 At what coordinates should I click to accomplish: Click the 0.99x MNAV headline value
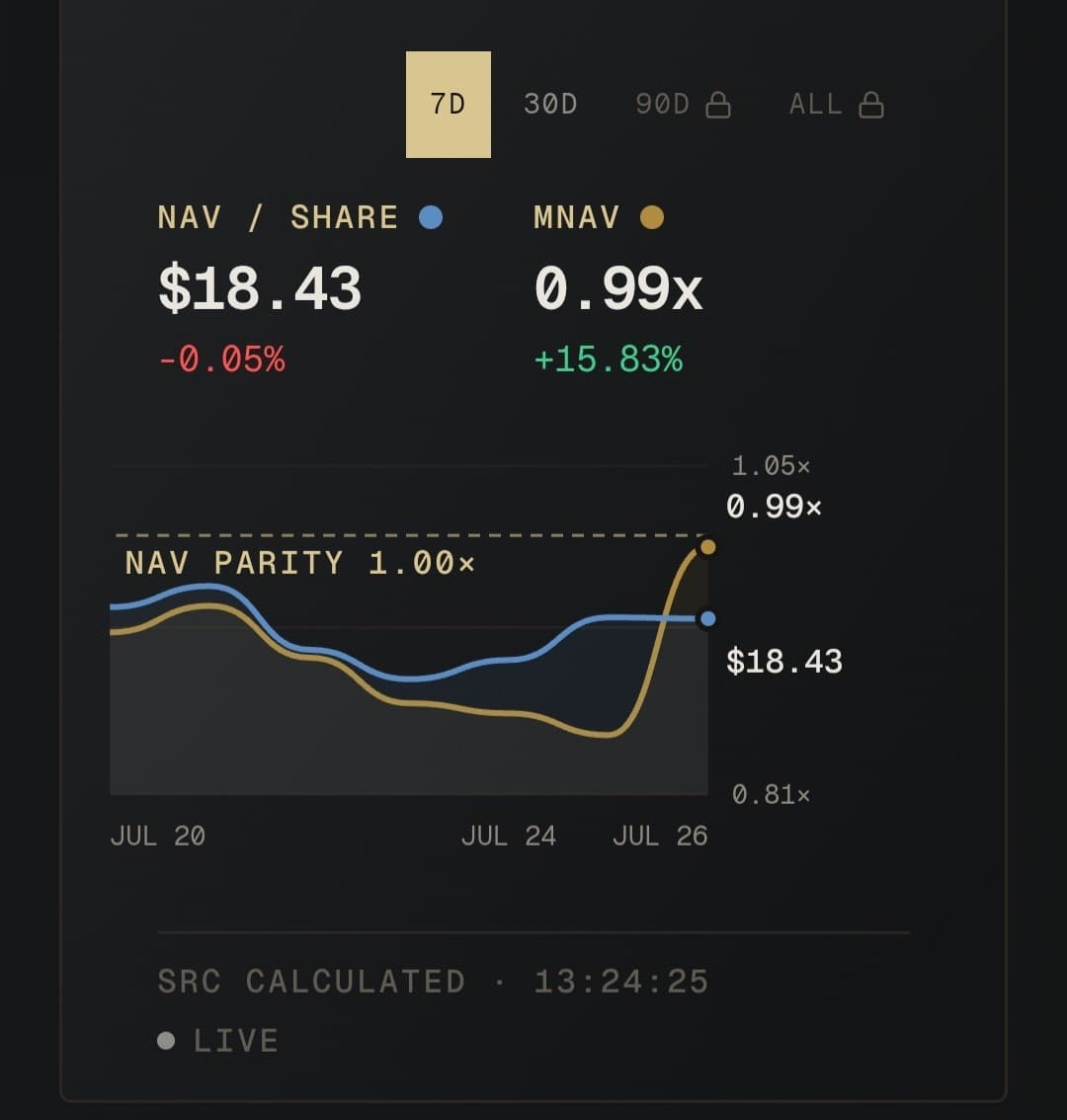point(618,288)
